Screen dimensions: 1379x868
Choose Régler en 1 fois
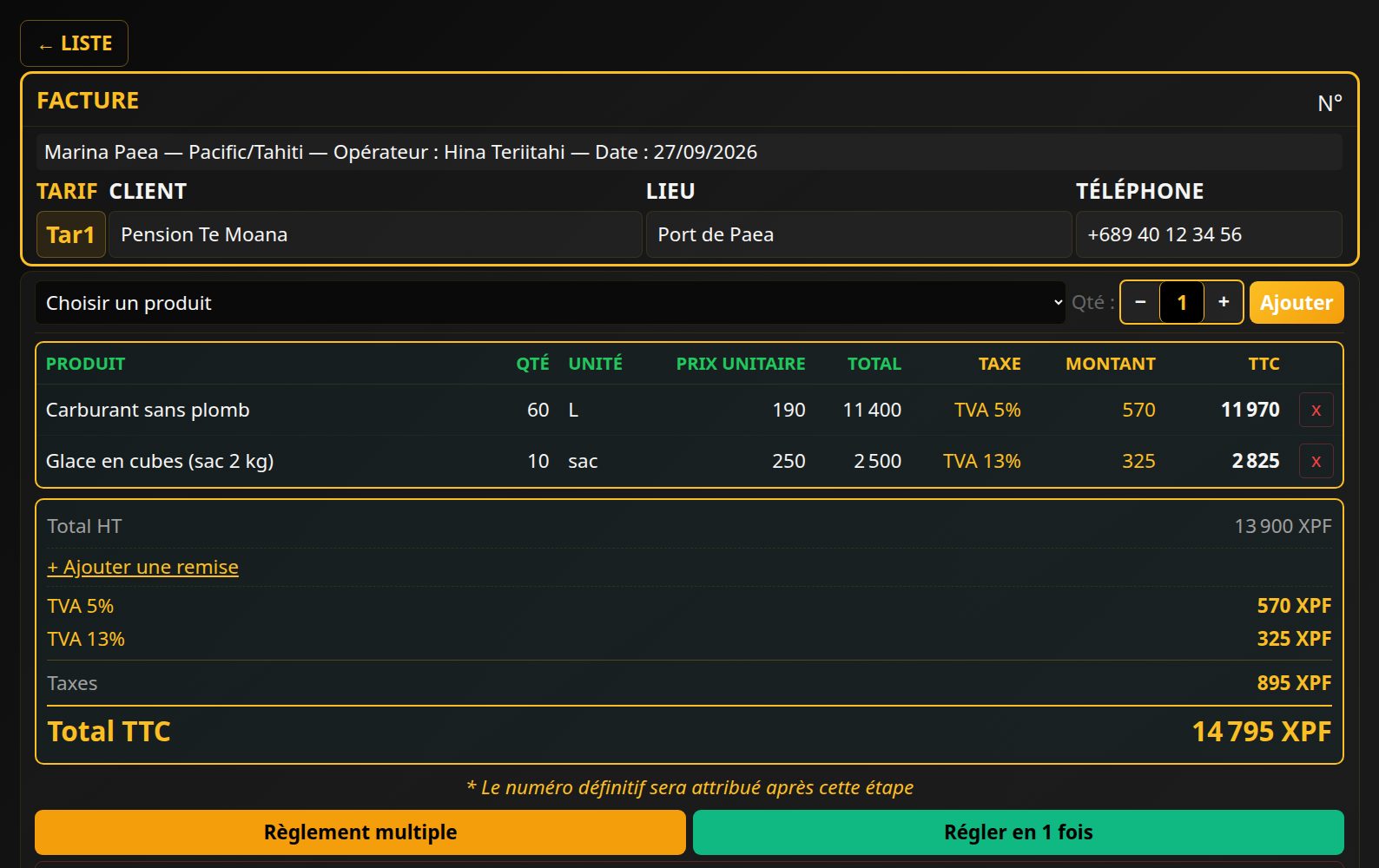pyautogui.click(x=1019, y=832)
